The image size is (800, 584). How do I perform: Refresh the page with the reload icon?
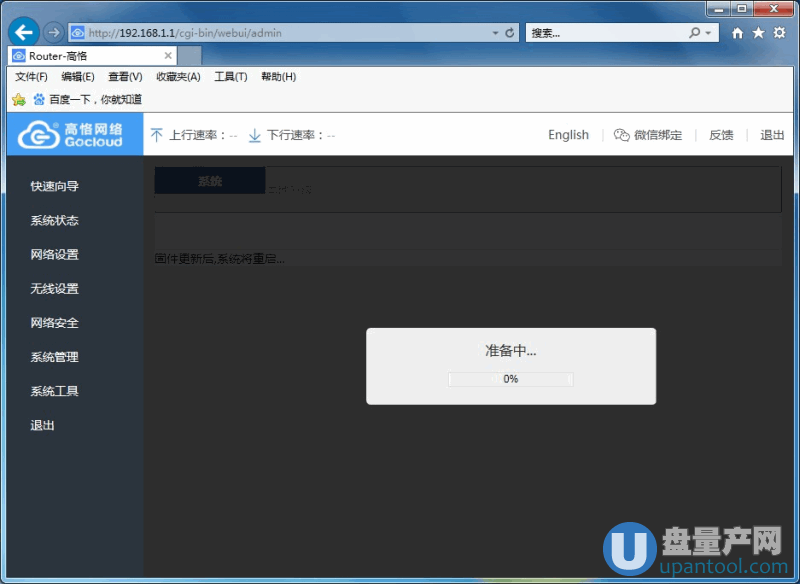tap(510, 33)
